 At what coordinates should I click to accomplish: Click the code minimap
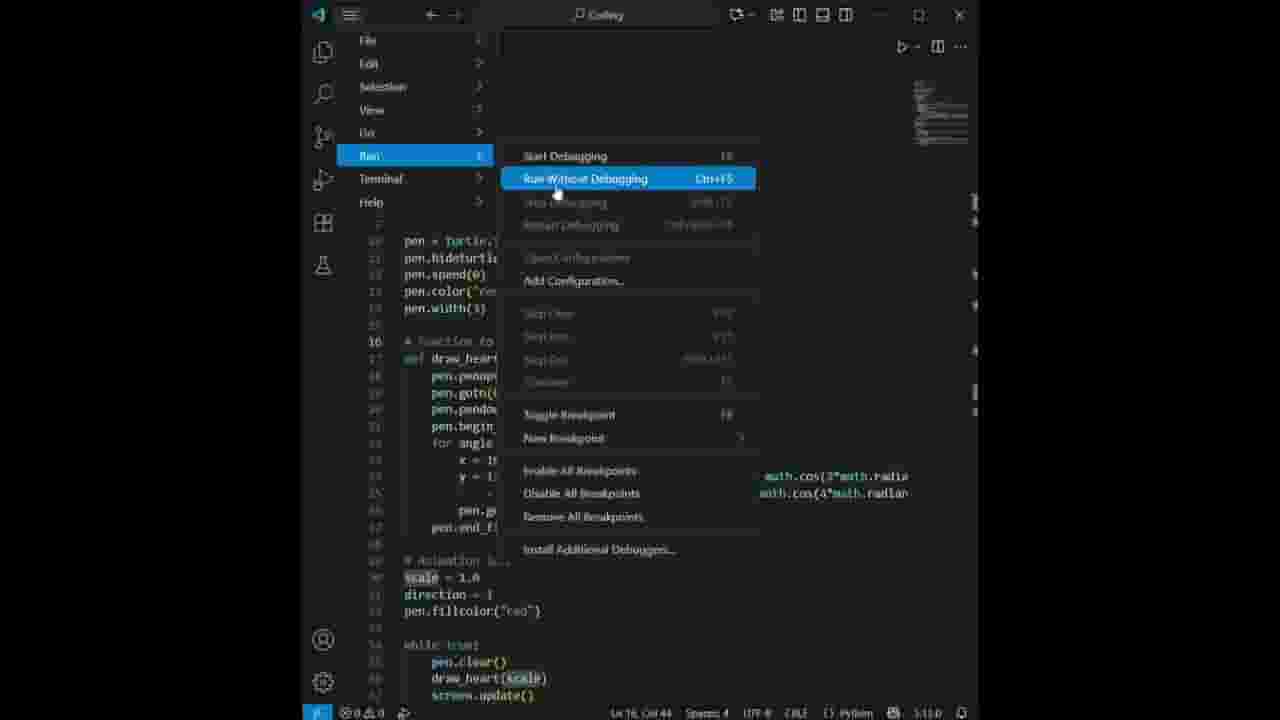[x=940, y=112]
